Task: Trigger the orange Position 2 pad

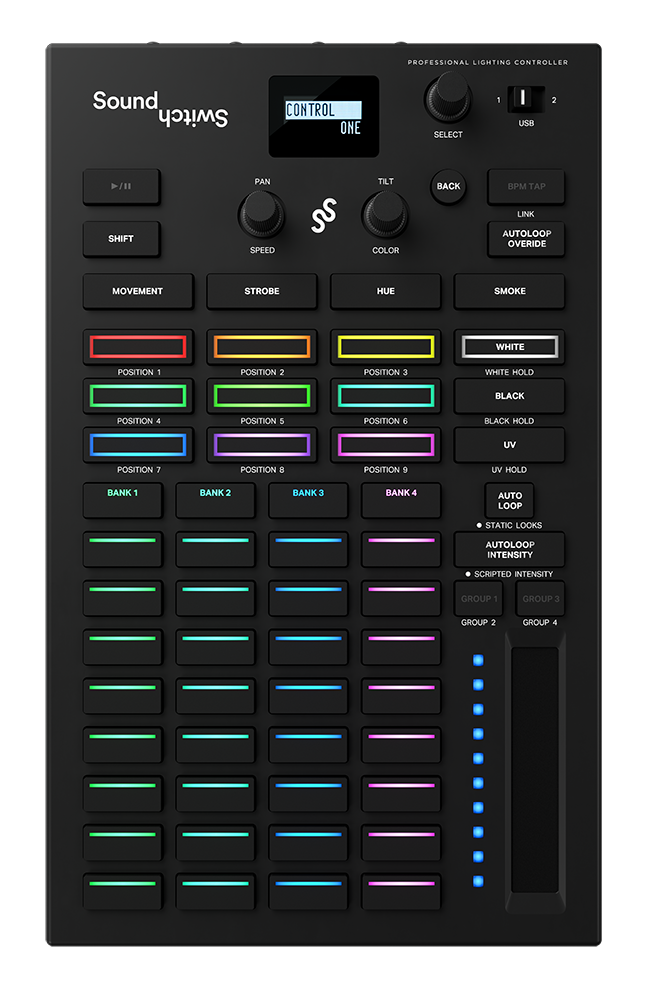Action: (262, 347)
